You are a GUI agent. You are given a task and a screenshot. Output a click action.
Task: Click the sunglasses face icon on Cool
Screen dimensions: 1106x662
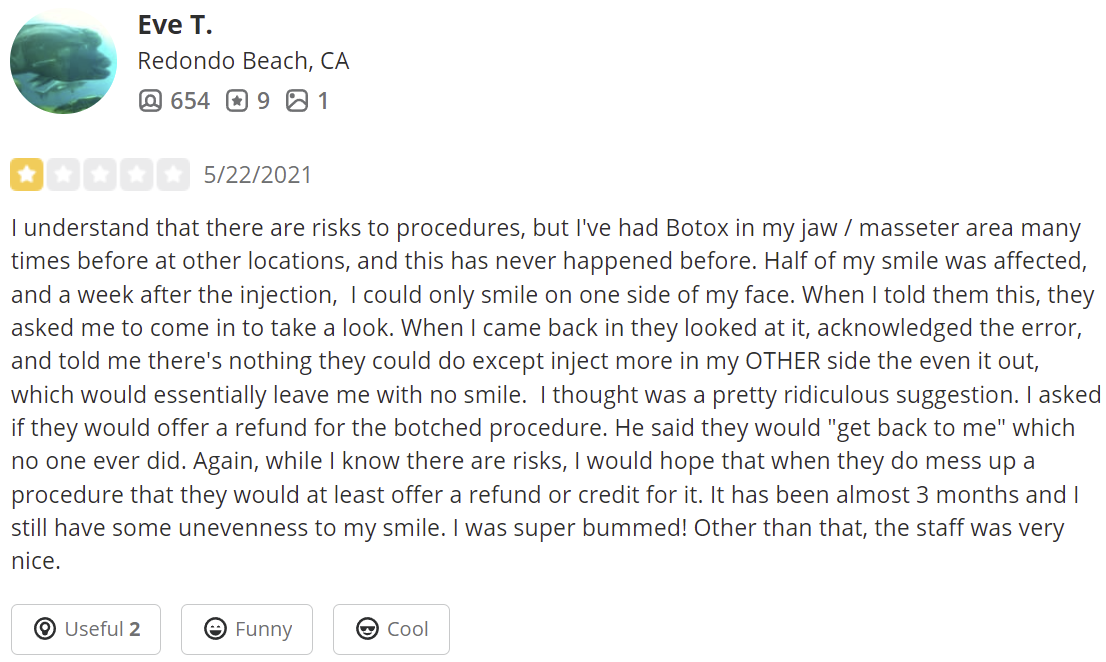click(x=367, y=629)
